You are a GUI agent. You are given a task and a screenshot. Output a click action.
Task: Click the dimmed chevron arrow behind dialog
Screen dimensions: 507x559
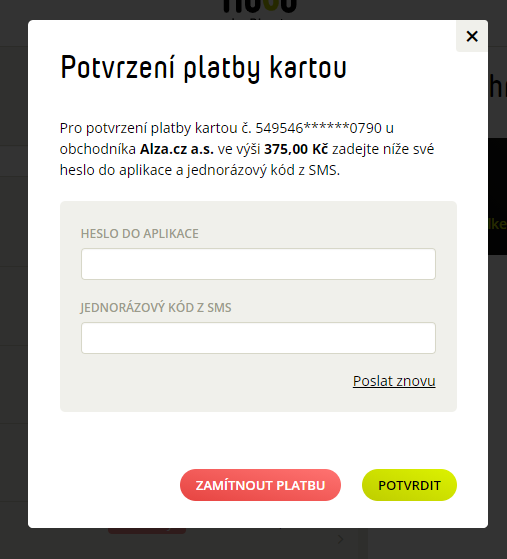pyautogui.click(x=340, y=539)
